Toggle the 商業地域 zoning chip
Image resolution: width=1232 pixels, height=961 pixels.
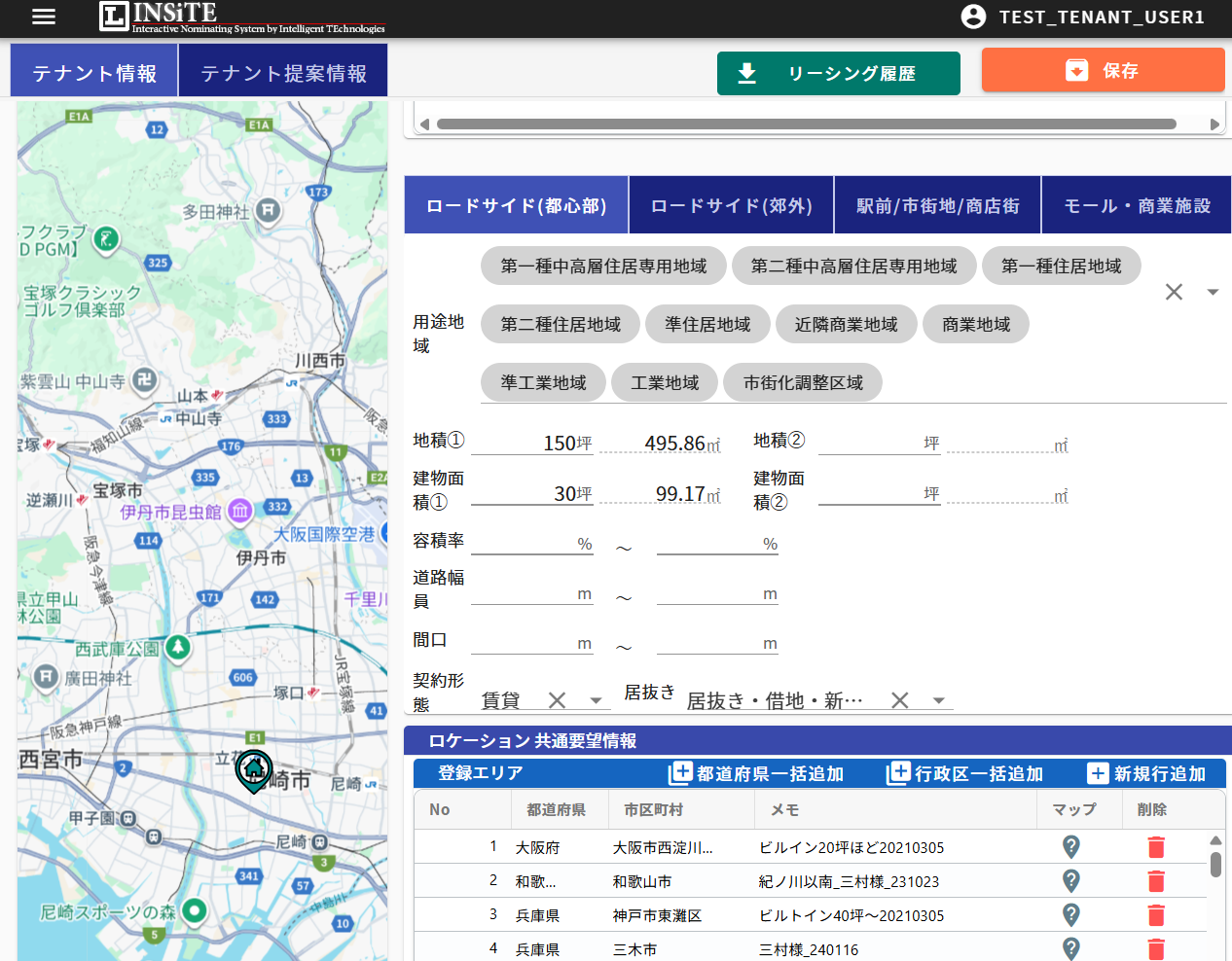pyautogui.click(x=976, y=325)
